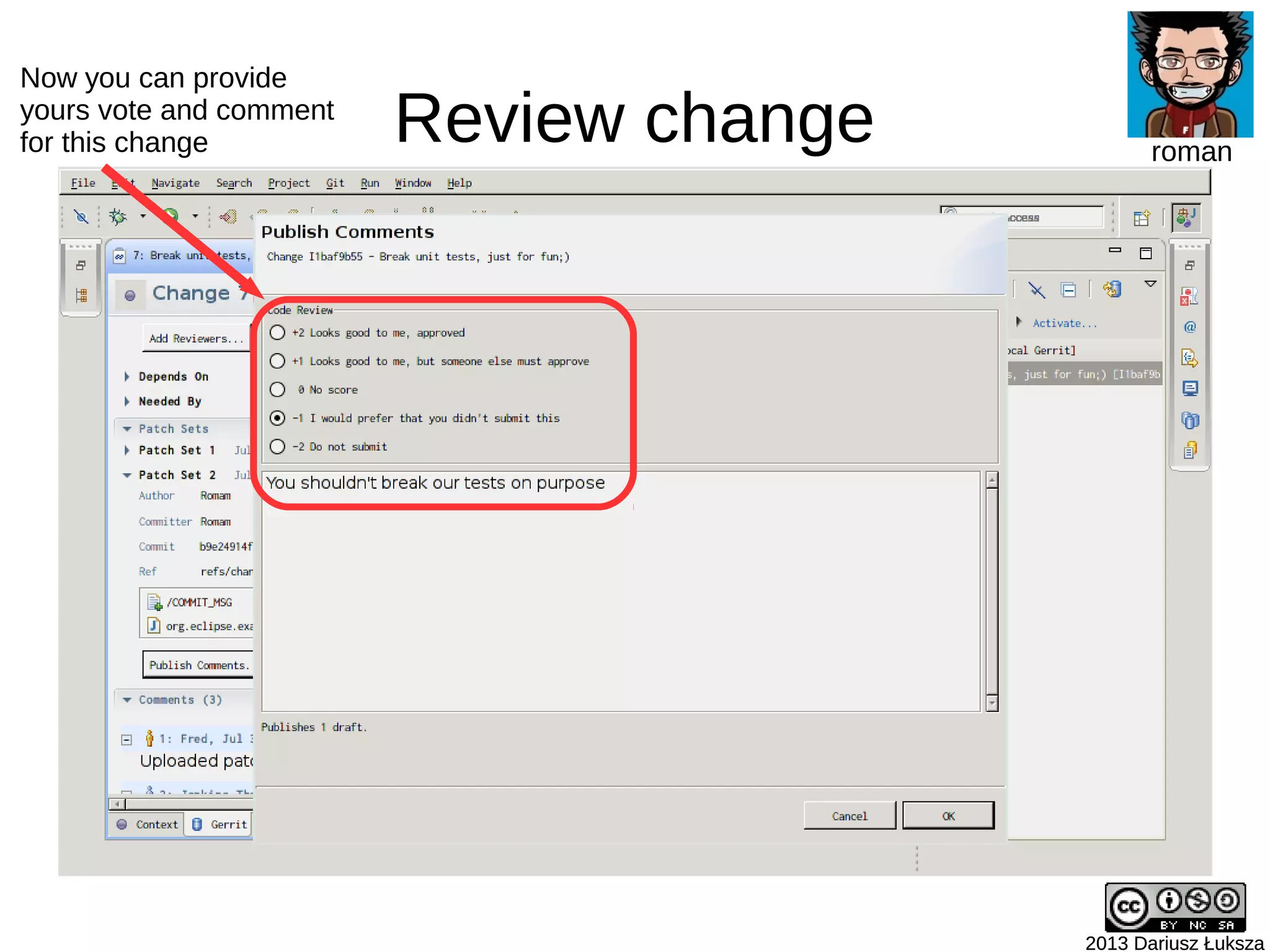
Task: Collapse the Comments (3) section
Action: [127, 700]
